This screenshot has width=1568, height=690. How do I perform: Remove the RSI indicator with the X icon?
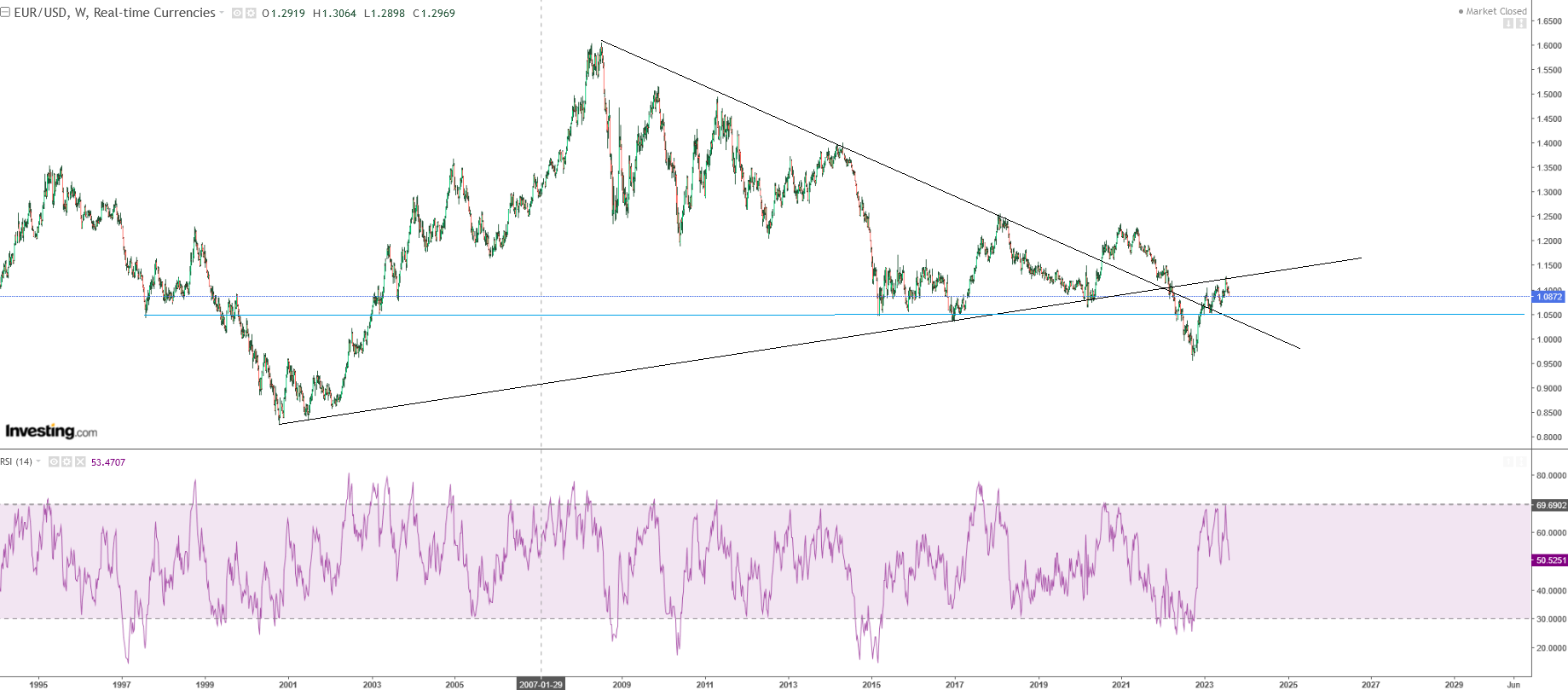coord(80,462)
